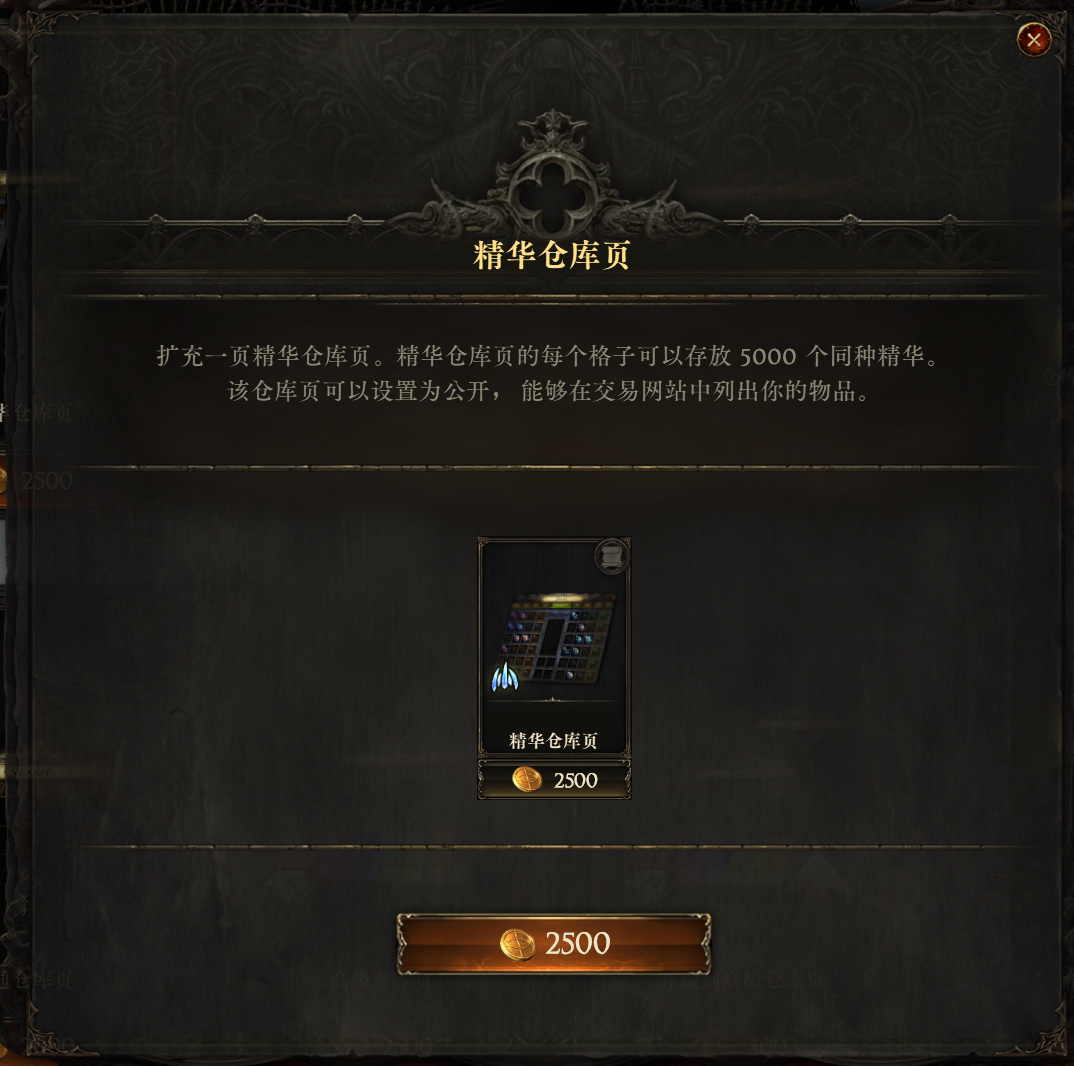The height and width of the screenshot is (1066, 1074).
Task: Click the empty black center slot in the preview
Action: (x=552, y=636)
